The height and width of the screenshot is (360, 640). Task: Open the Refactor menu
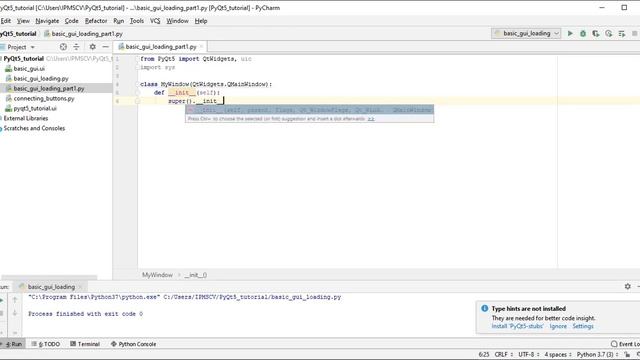click(x=96, y=21)
